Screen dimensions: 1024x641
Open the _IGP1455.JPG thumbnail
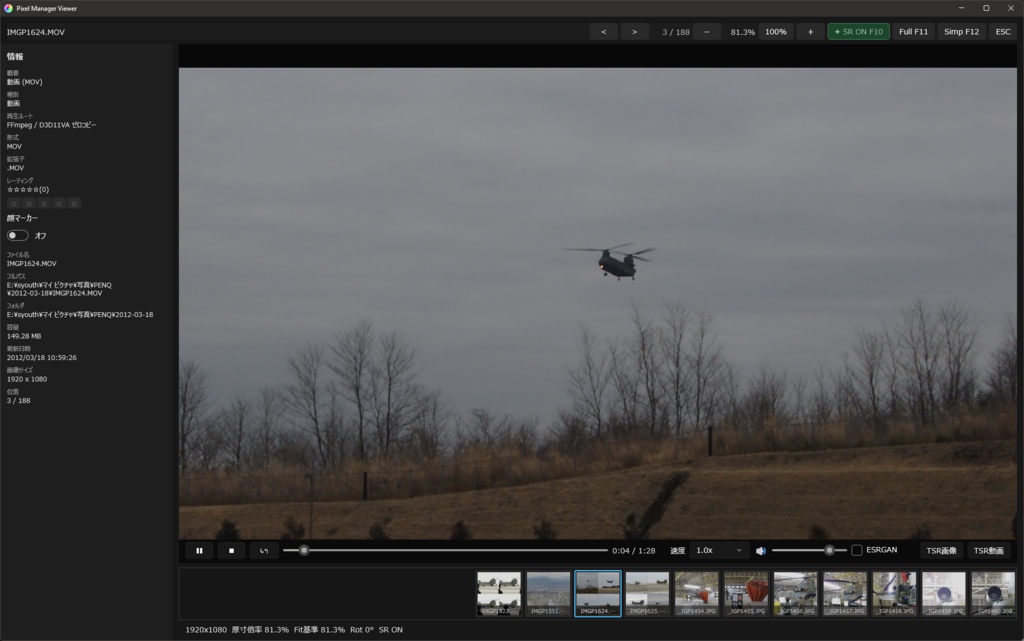[x=746, y=593]
